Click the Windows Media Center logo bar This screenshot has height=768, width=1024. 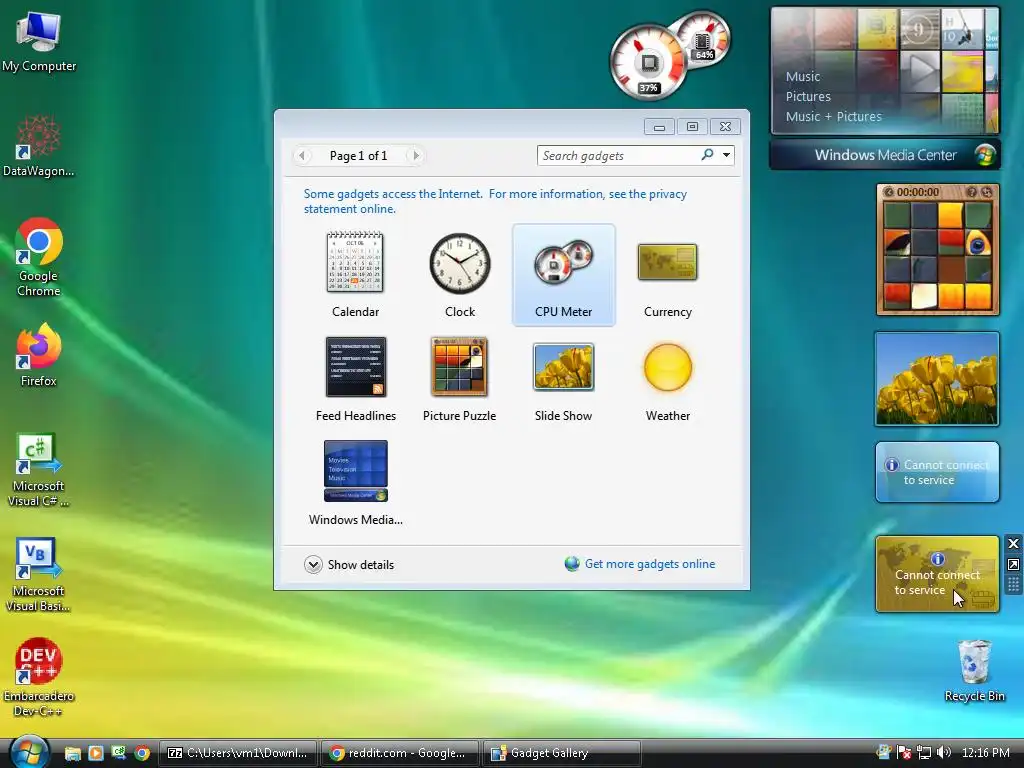click(x=885, y=155)
